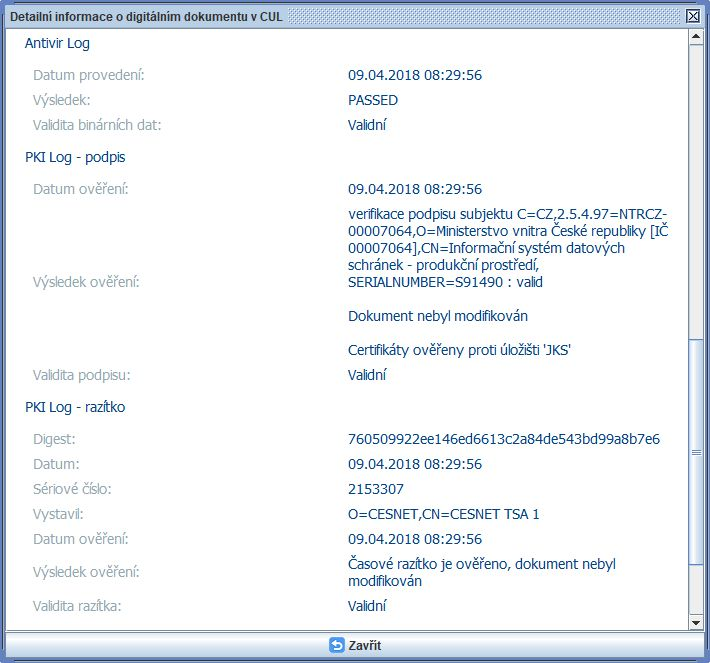Click the Datum provedení date value
The width and height of the screenshot is (710, 663).
(415, 75)
